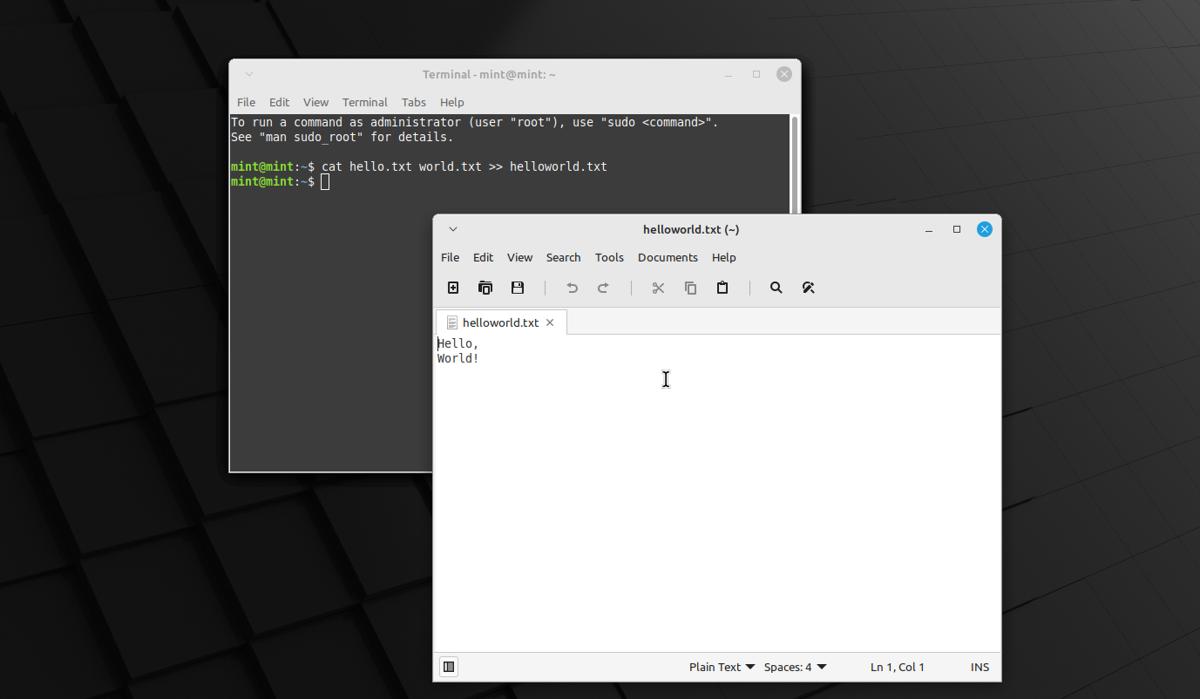
Task: Cut selected text with the scissors icon
Action: click(x=657, y=287)
